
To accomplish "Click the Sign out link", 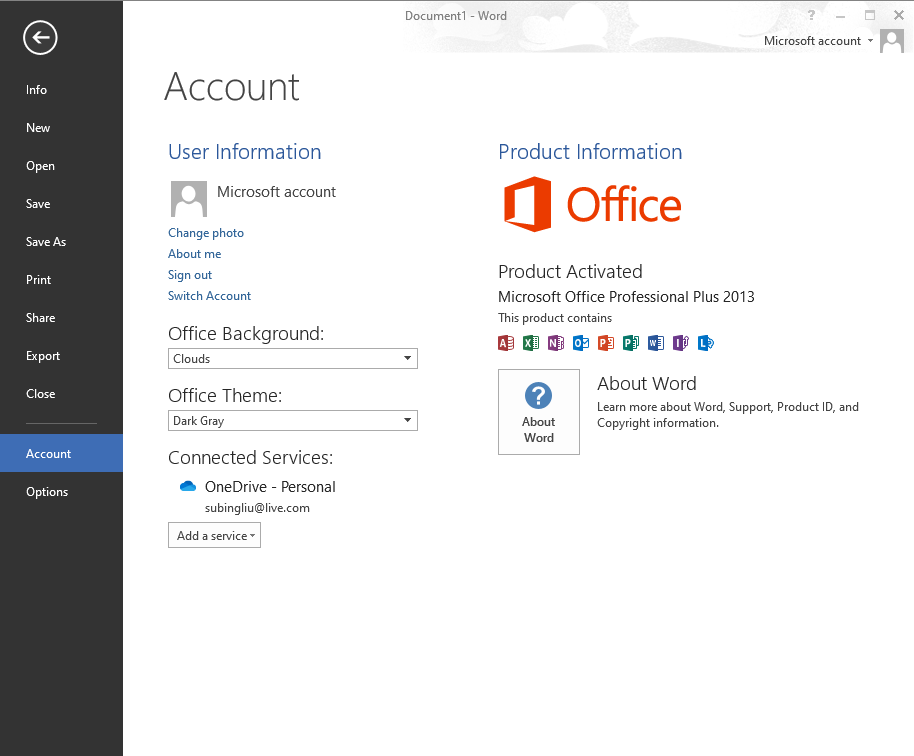I will pyautogui.click(x=190, y=275).
